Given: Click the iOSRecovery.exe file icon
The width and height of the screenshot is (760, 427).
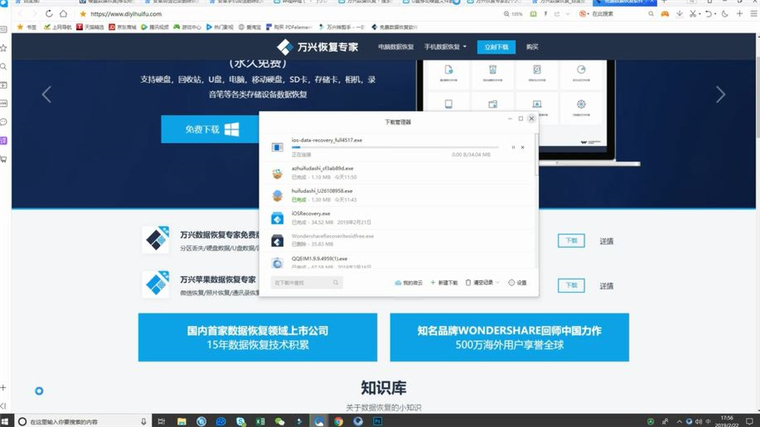Looking at the screenshot, I should [x=277, y=218].
